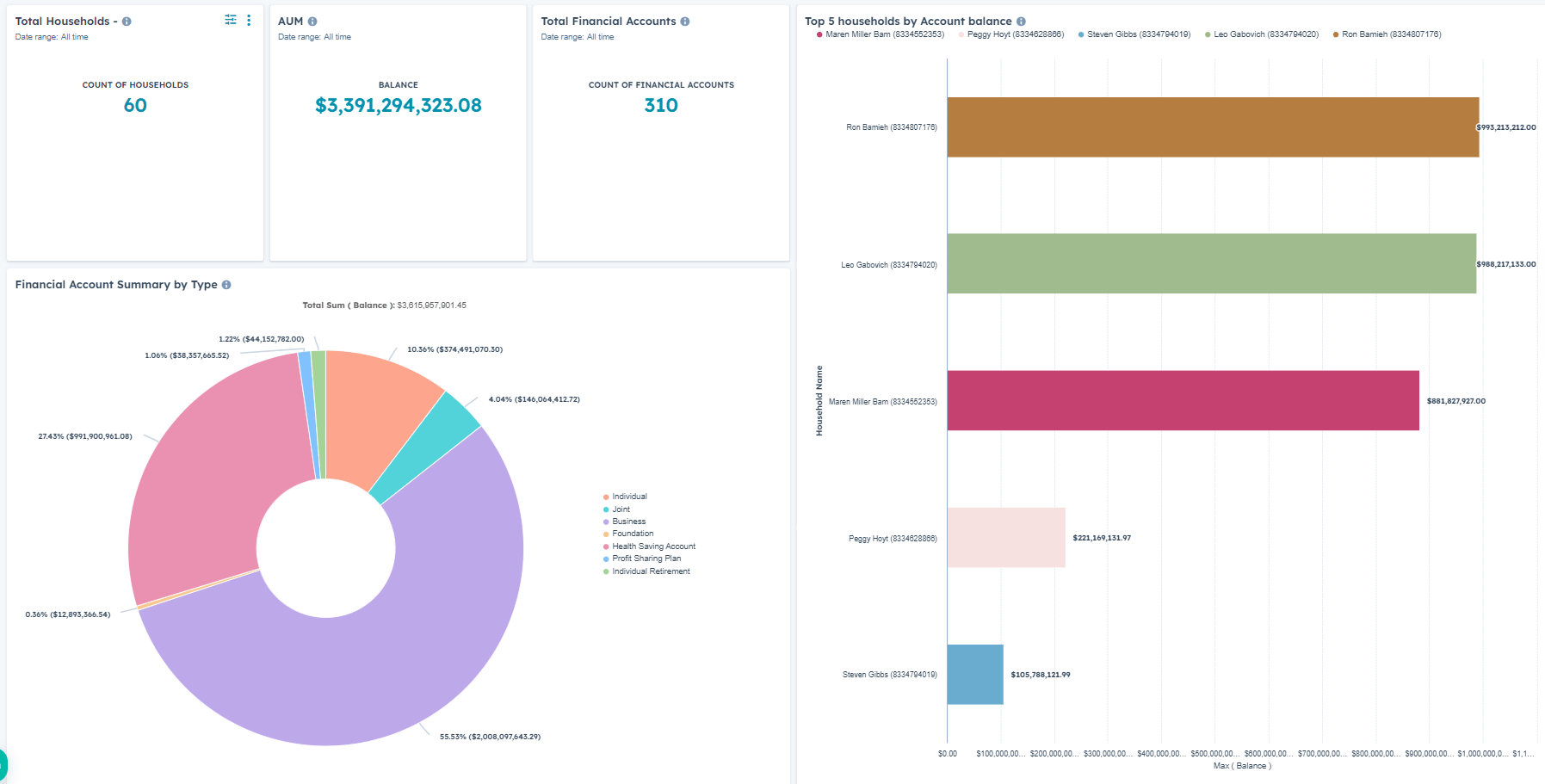Open the Total Households filter settings icon
Viewport: 1545px width, 784px height.
230,19
